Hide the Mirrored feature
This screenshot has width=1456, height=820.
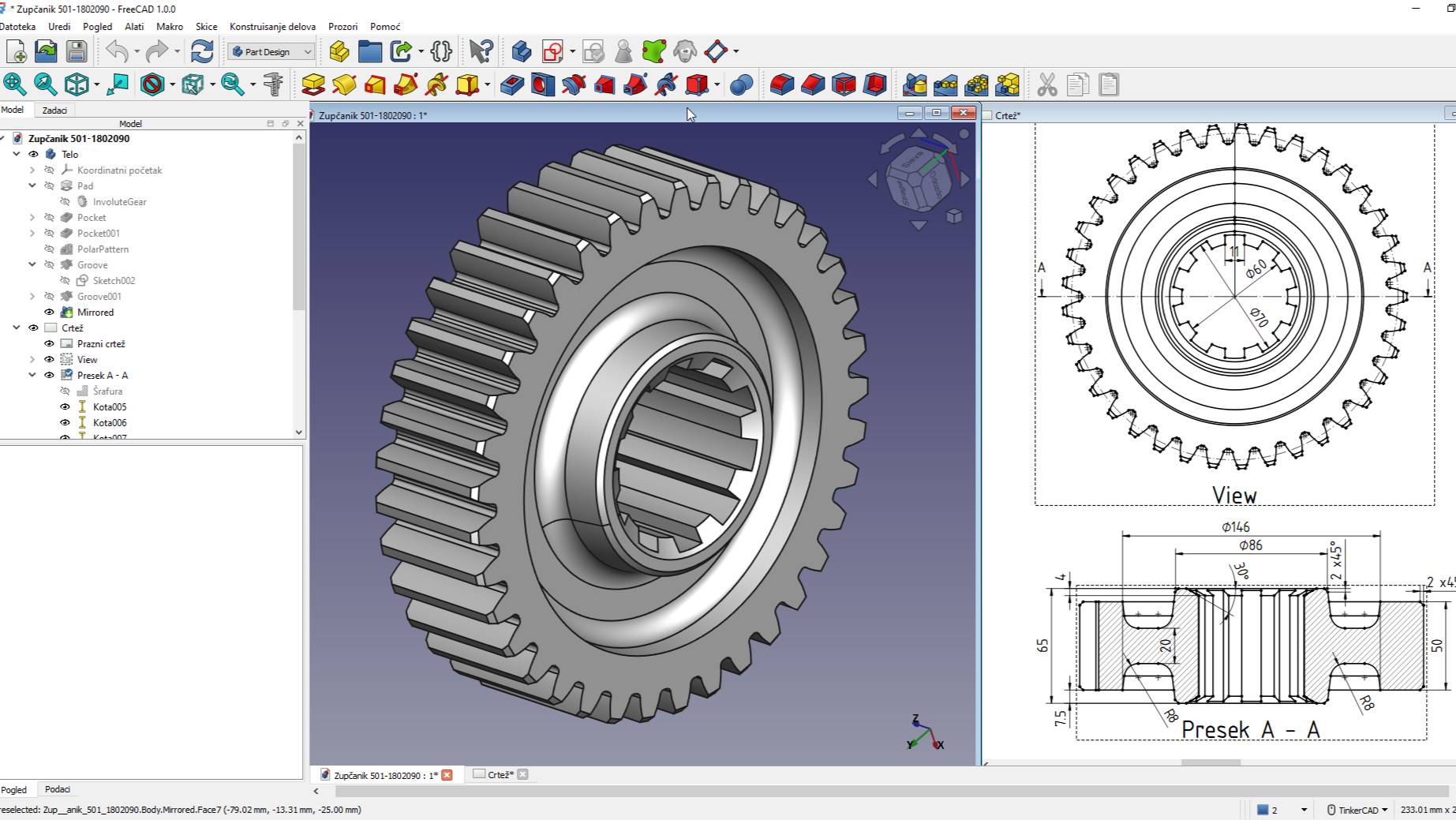pyautogui.click(x=49, y=313)
